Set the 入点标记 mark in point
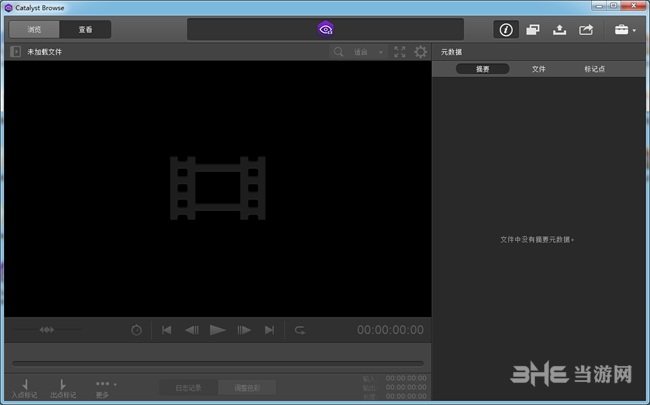Viewport: 650px width, 405px height. click(24, 389)
